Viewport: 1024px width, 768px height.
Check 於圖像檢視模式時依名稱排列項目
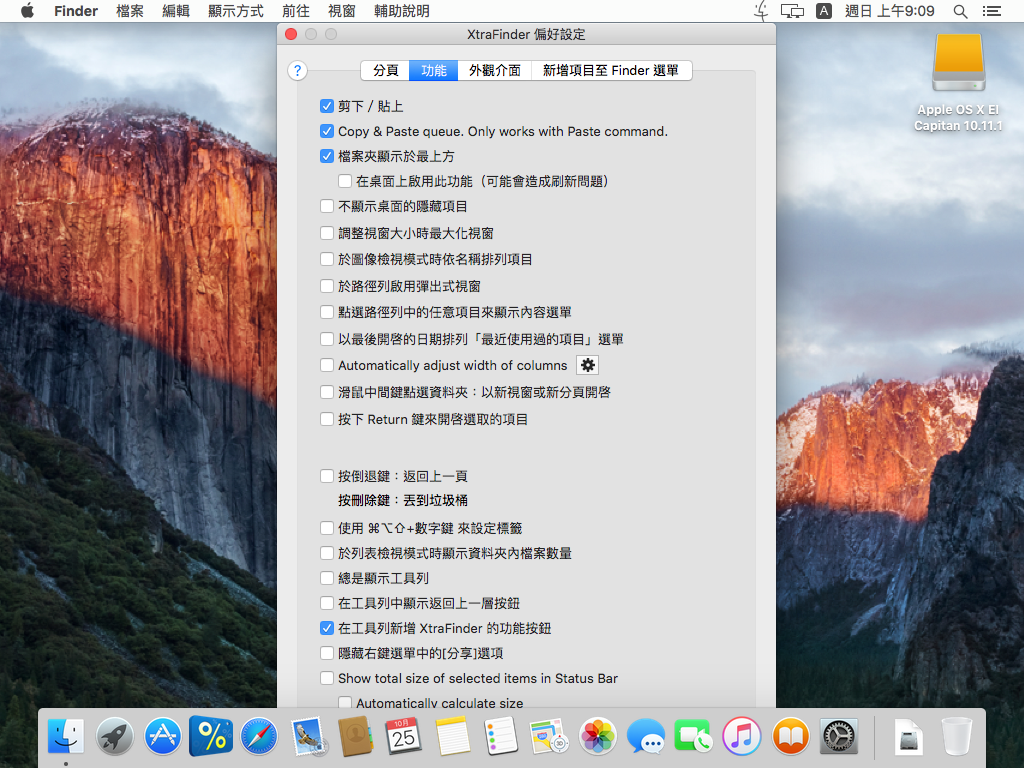[x=327, y=259]
